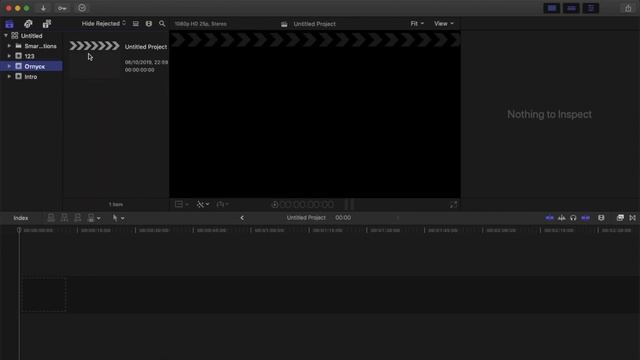Viewport: 640px width, 360px height.
Task: Expand the Intro event triangle
Action: click(9, 76)
